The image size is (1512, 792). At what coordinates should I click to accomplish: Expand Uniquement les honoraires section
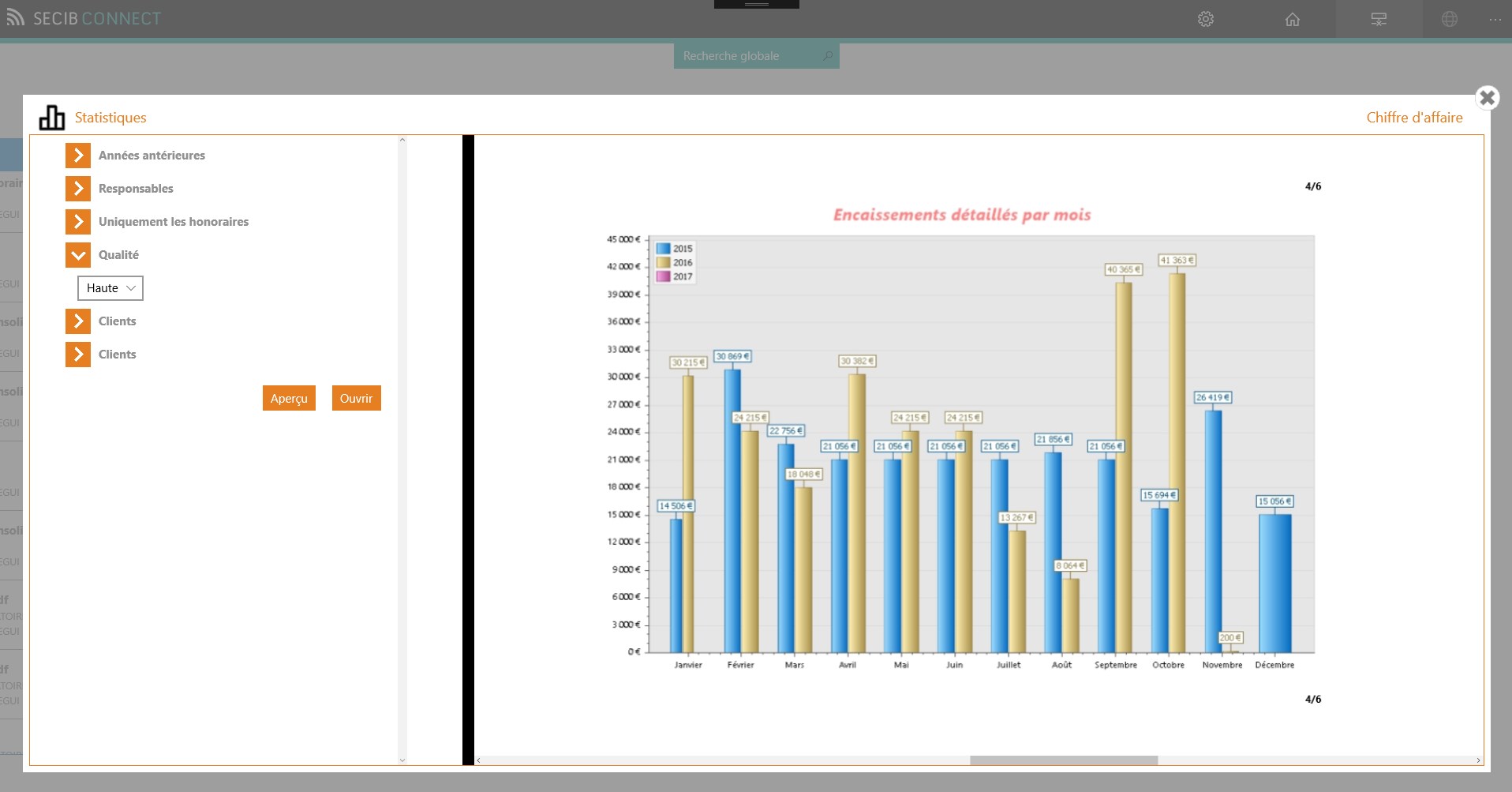78,222
